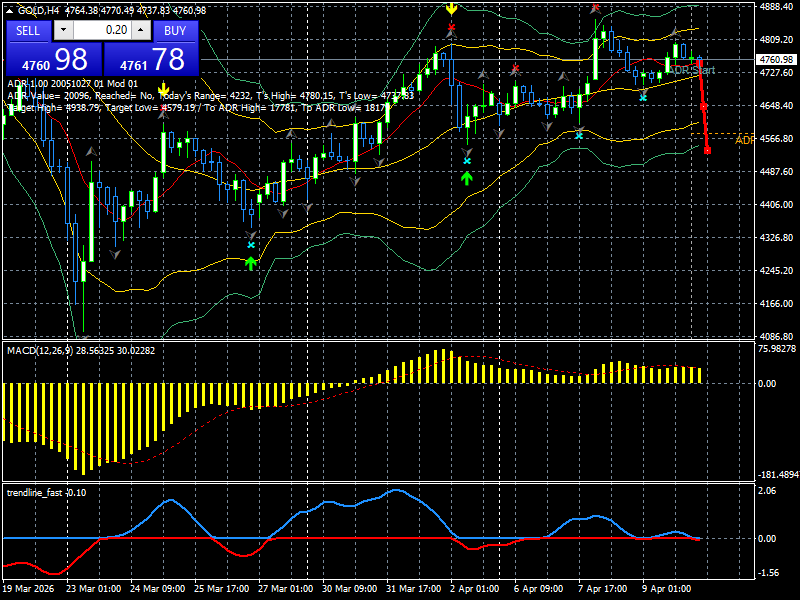Click the 19 Mar 2026 date label
This screenshot has height=600, width=800.
point(28,588)
